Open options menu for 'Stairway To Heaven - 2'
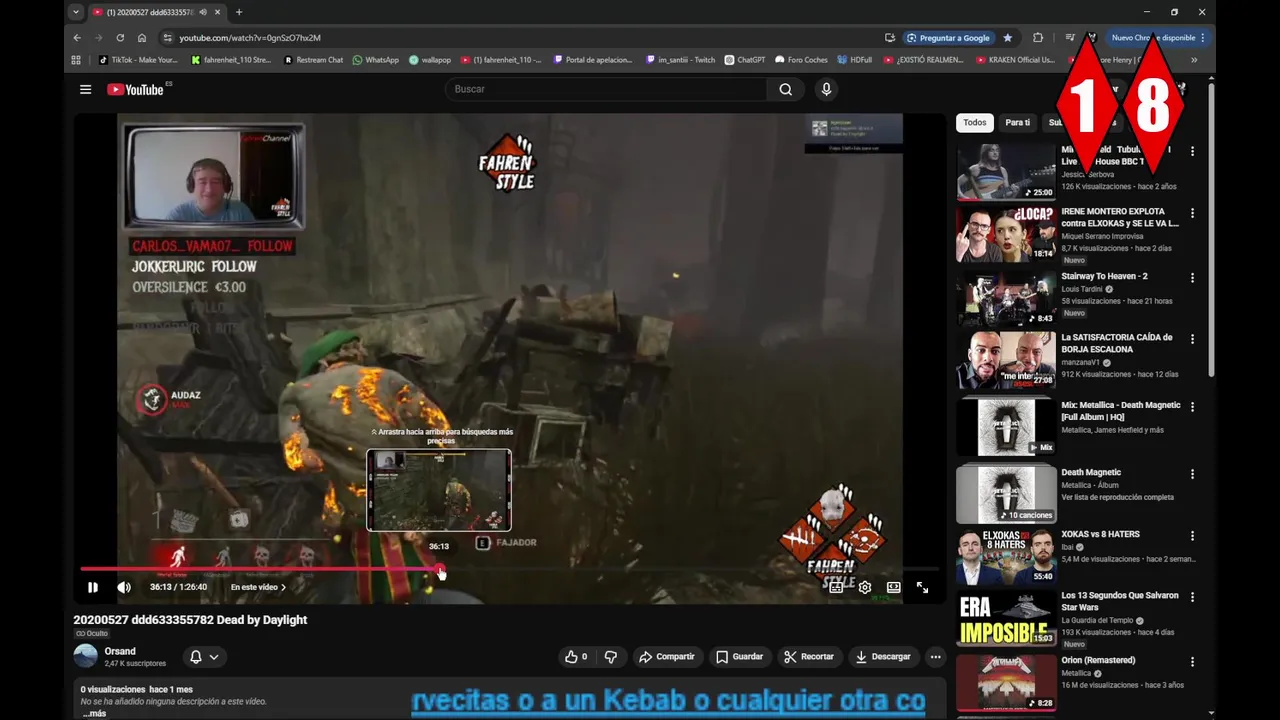1280x720 pixels. coord(1192,279)
